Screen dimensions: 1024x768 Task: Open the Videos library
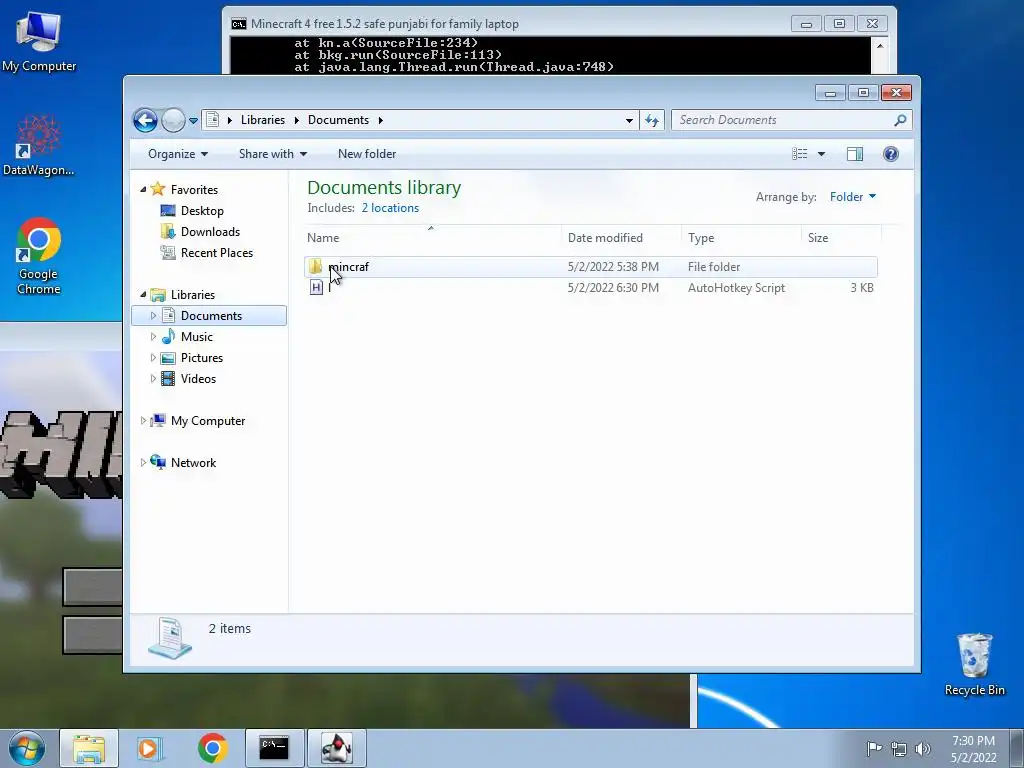[x=198, y=379]
